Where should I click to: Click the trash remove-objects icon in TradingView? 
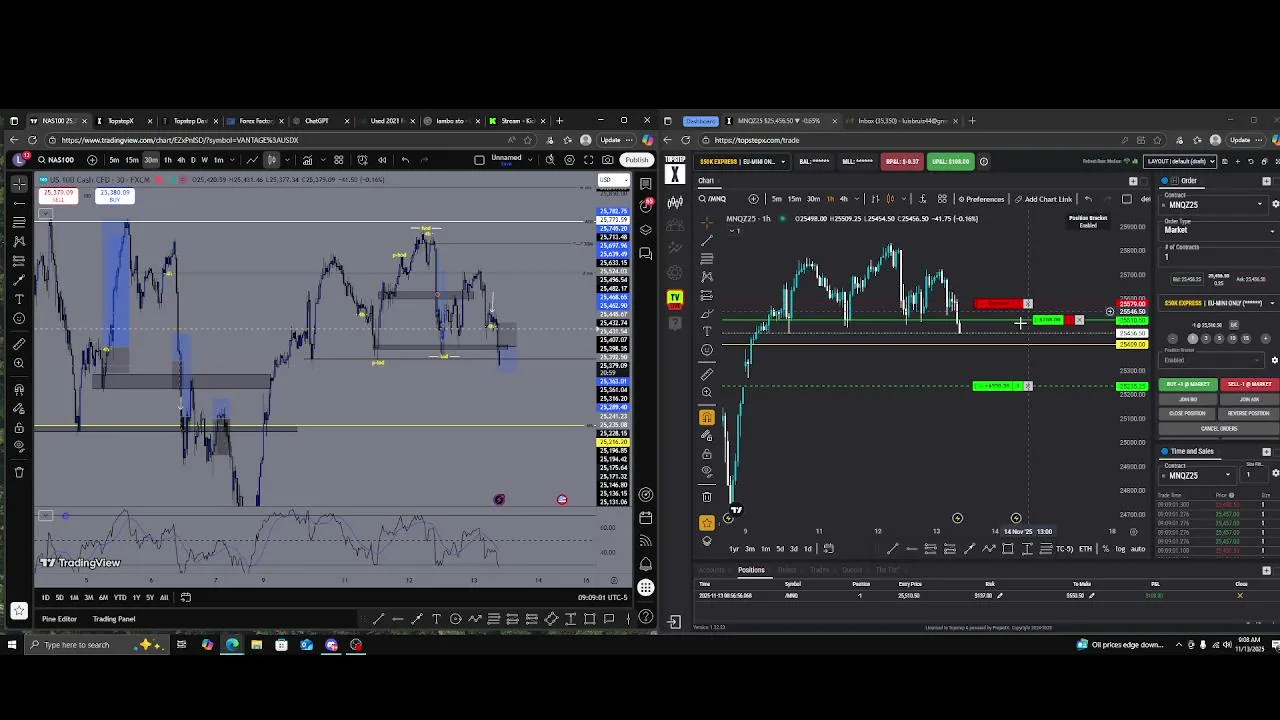click(x=19, y=472)
